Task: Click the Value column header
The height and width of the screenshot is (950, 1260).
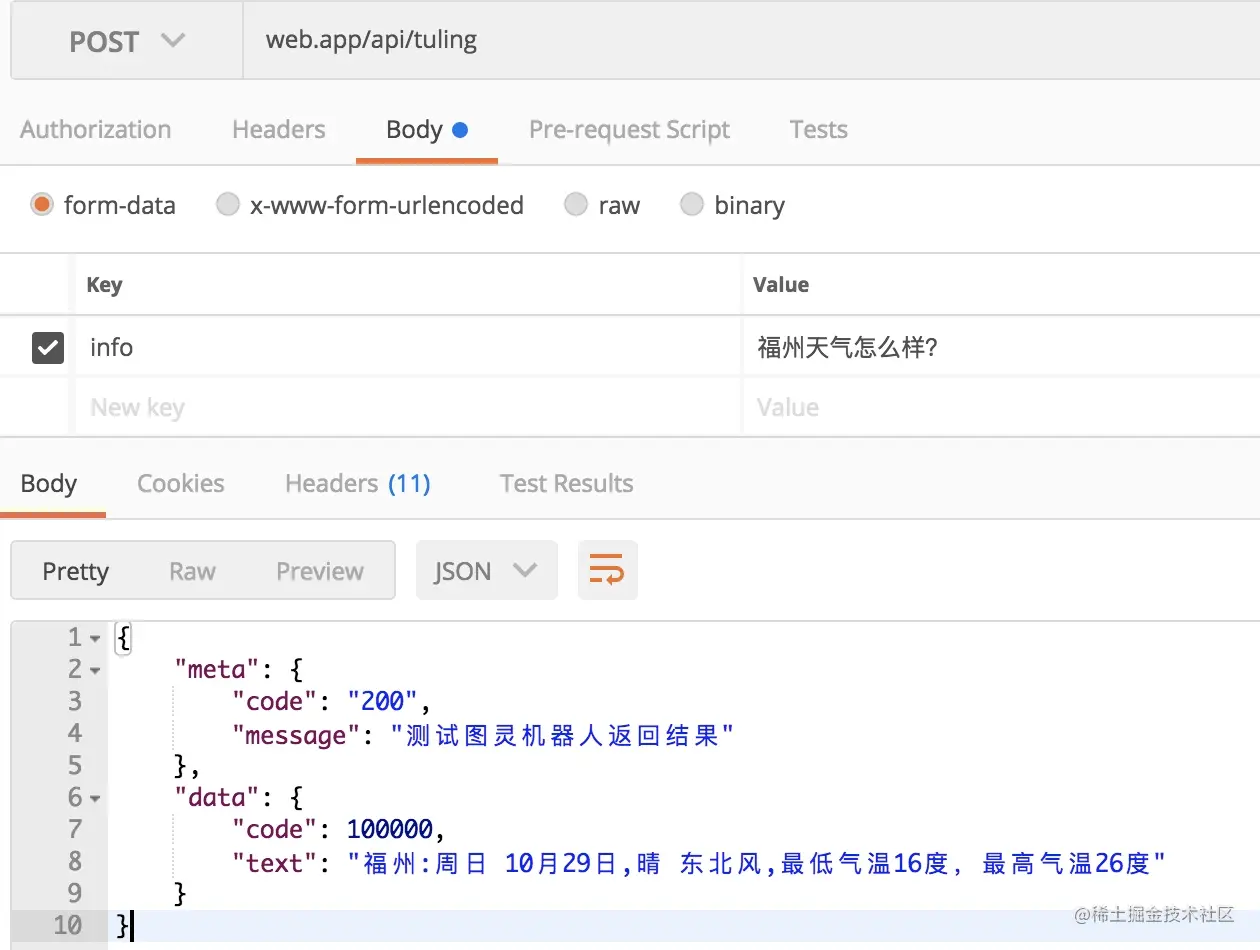Action: 781,285
